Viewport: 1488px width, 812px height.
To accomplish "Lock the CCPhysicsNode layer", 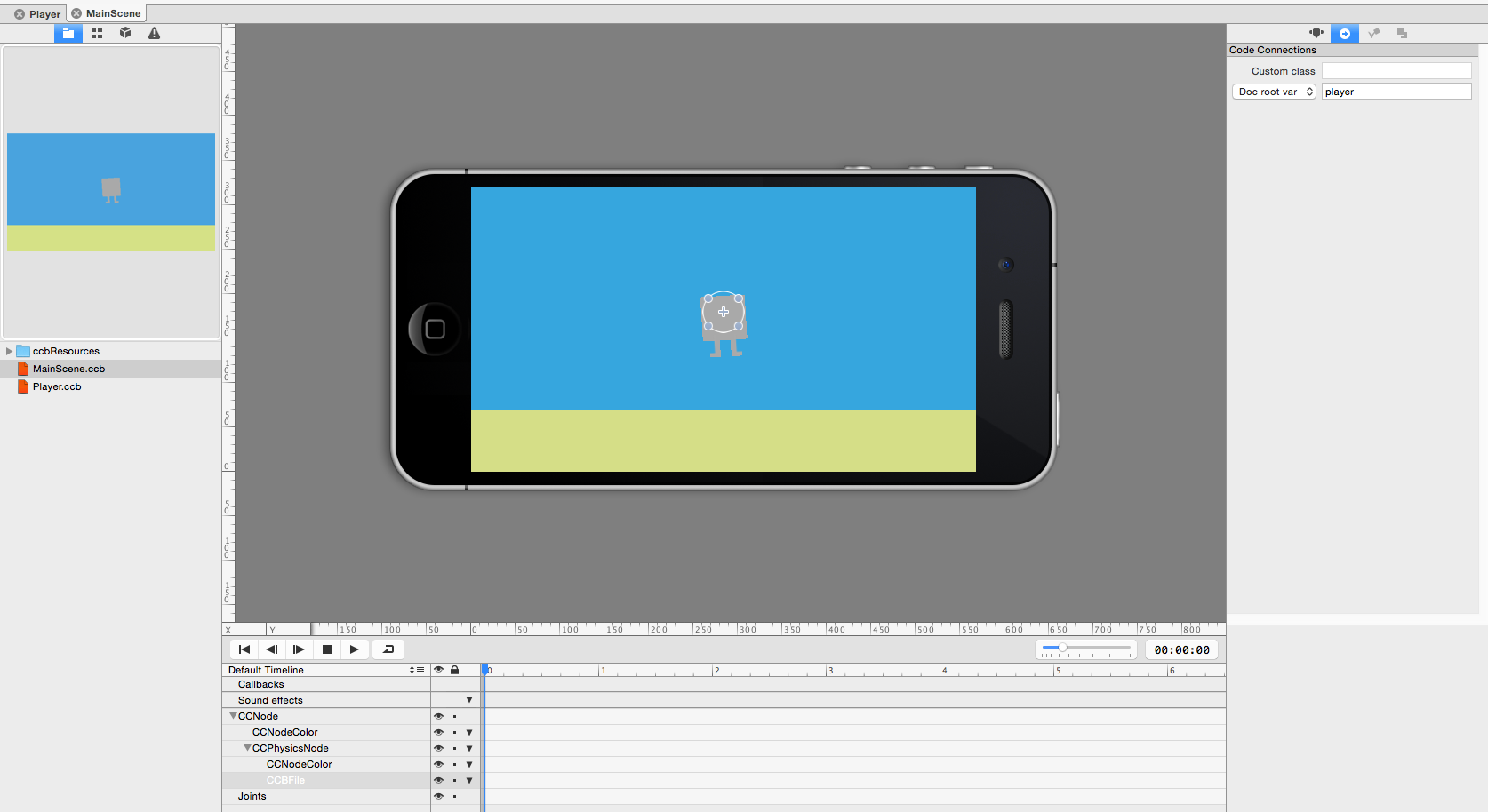I will 454,748.
